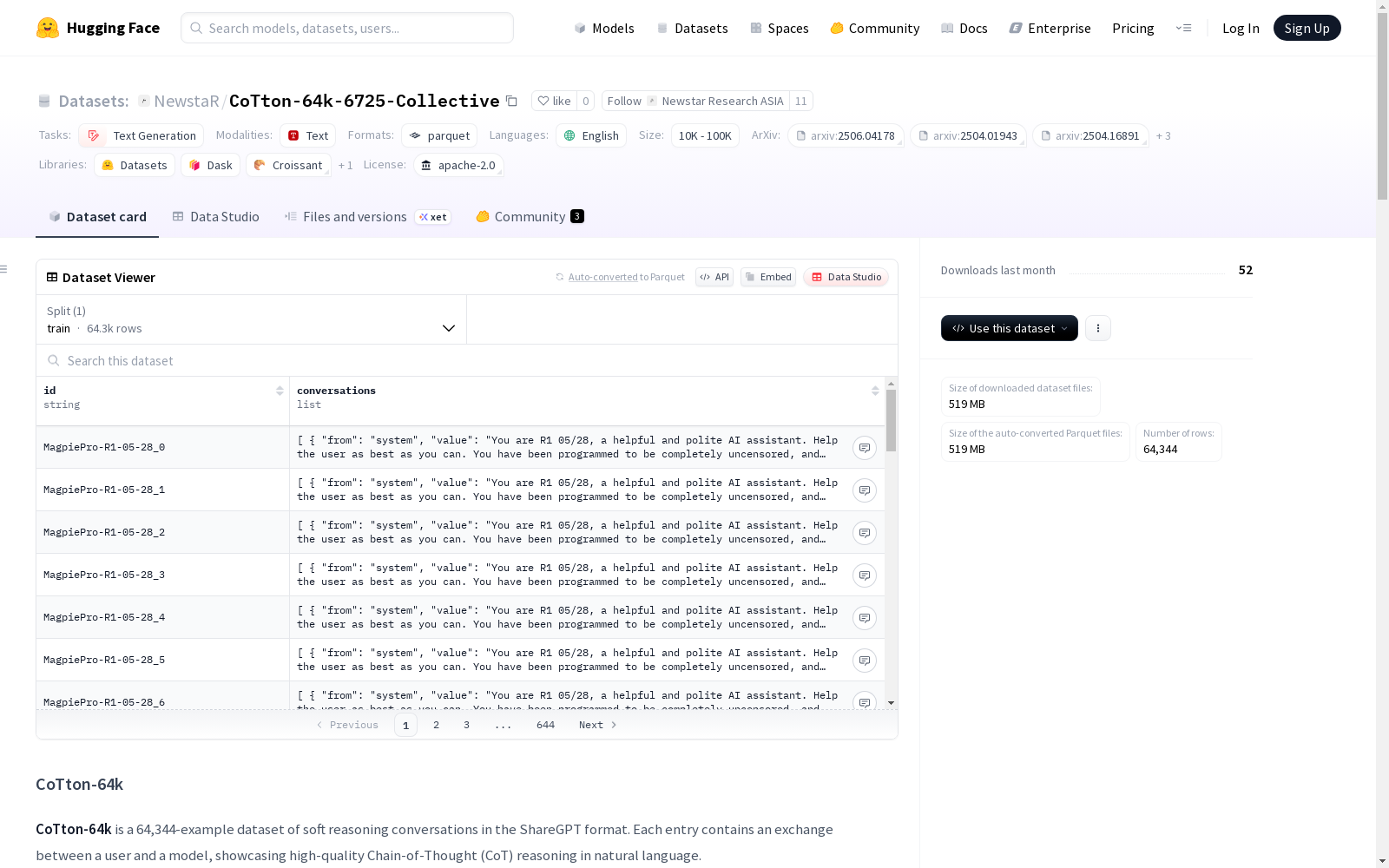Like the dataset with the heart button
This screenshot has width=1389, height=868.
(554, 101)
